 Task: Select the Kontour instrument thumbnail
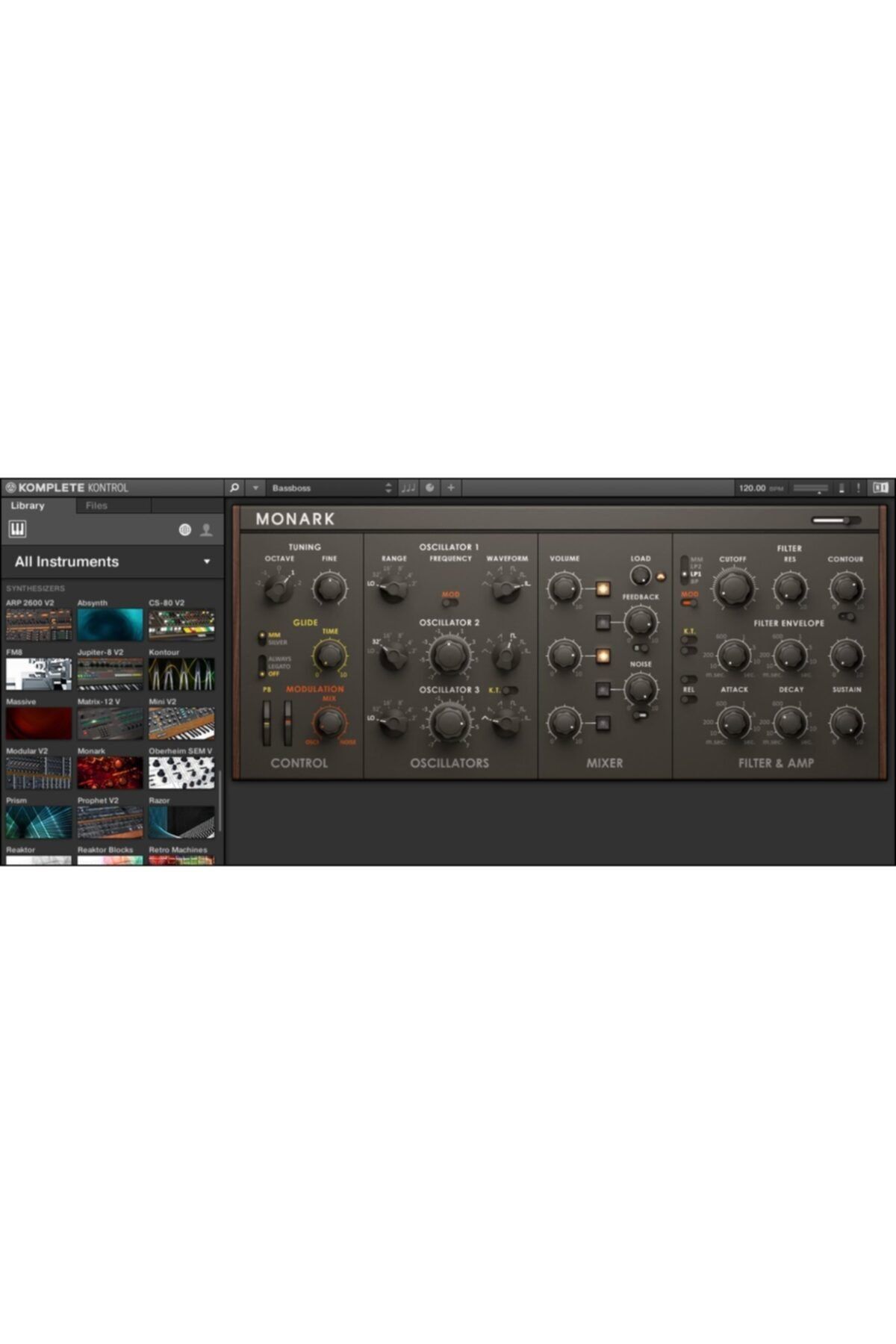click(x=181, y=674)
